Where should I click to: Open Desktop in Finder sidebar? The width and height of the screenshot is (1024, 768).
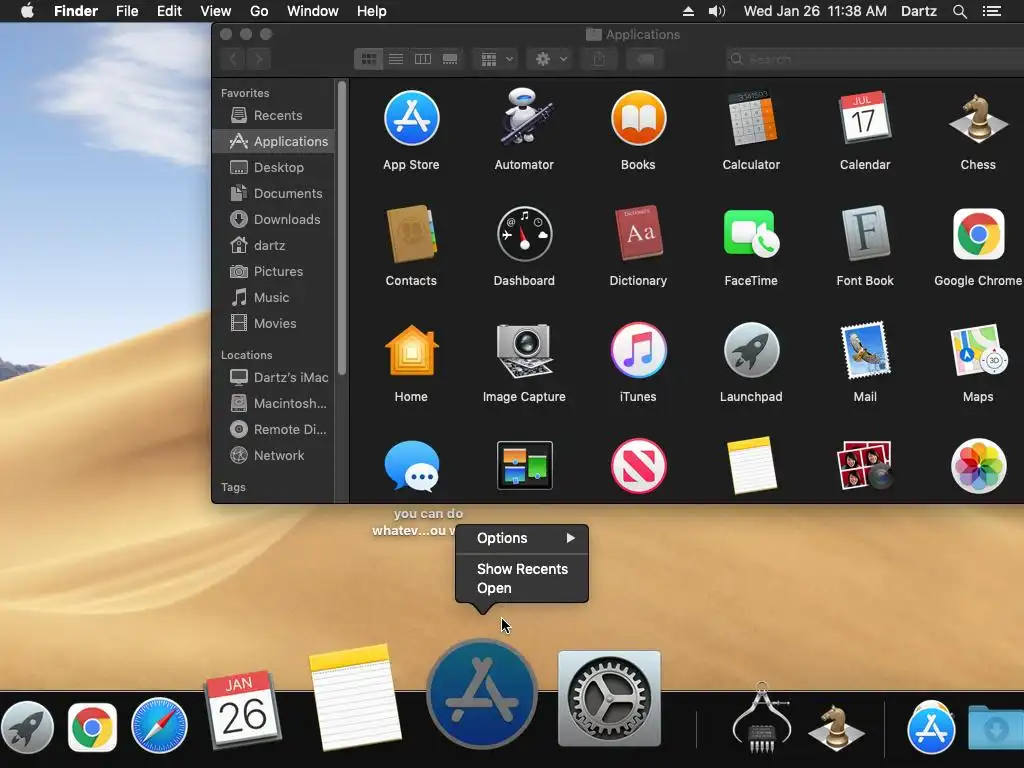[x=274, y=167]
